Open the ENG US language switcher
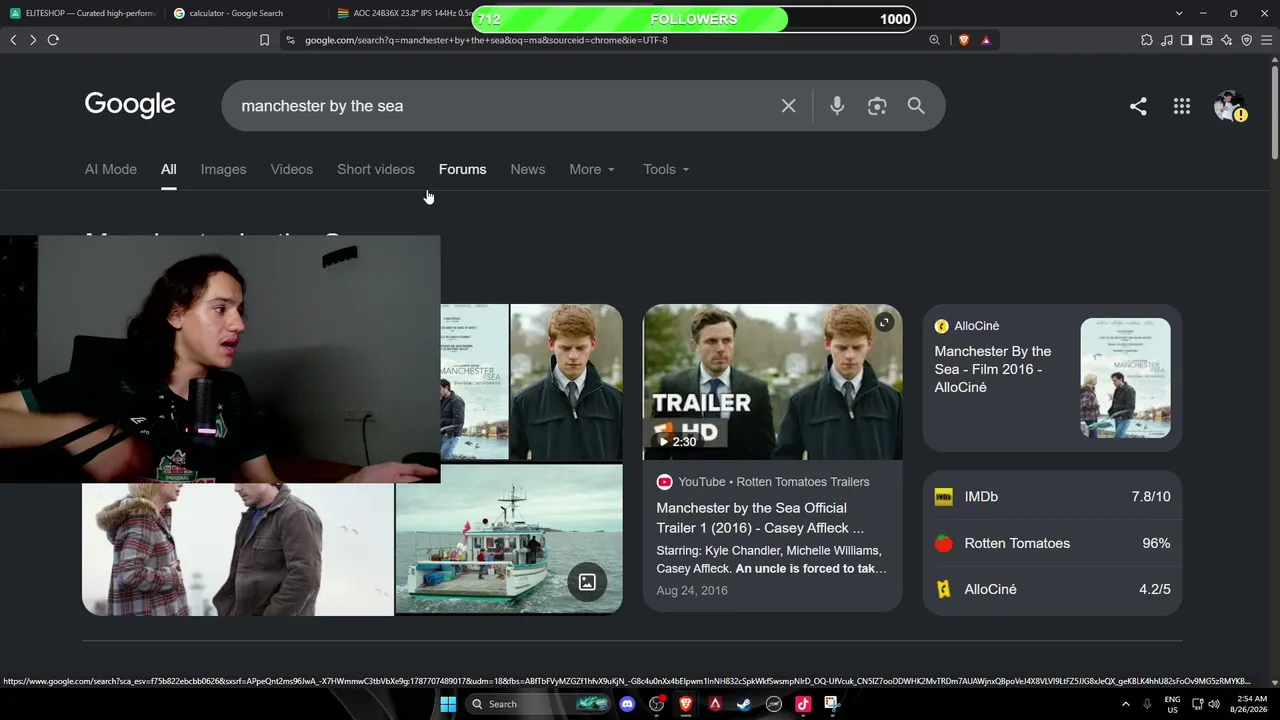Image resolution: width=1280 pixels, height=720 pixels. pos(1172,704)
